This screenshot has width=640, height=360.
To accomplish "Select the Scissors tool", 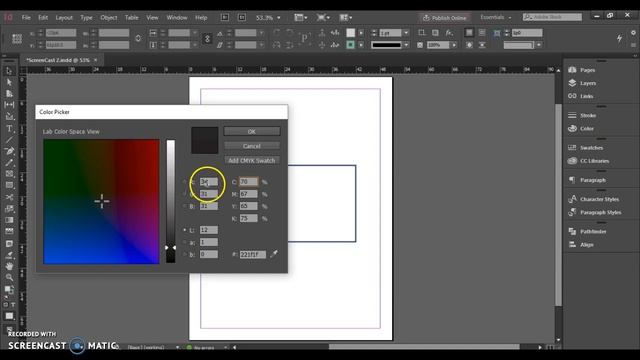I will pyautogui.click(x=9, y=197).
